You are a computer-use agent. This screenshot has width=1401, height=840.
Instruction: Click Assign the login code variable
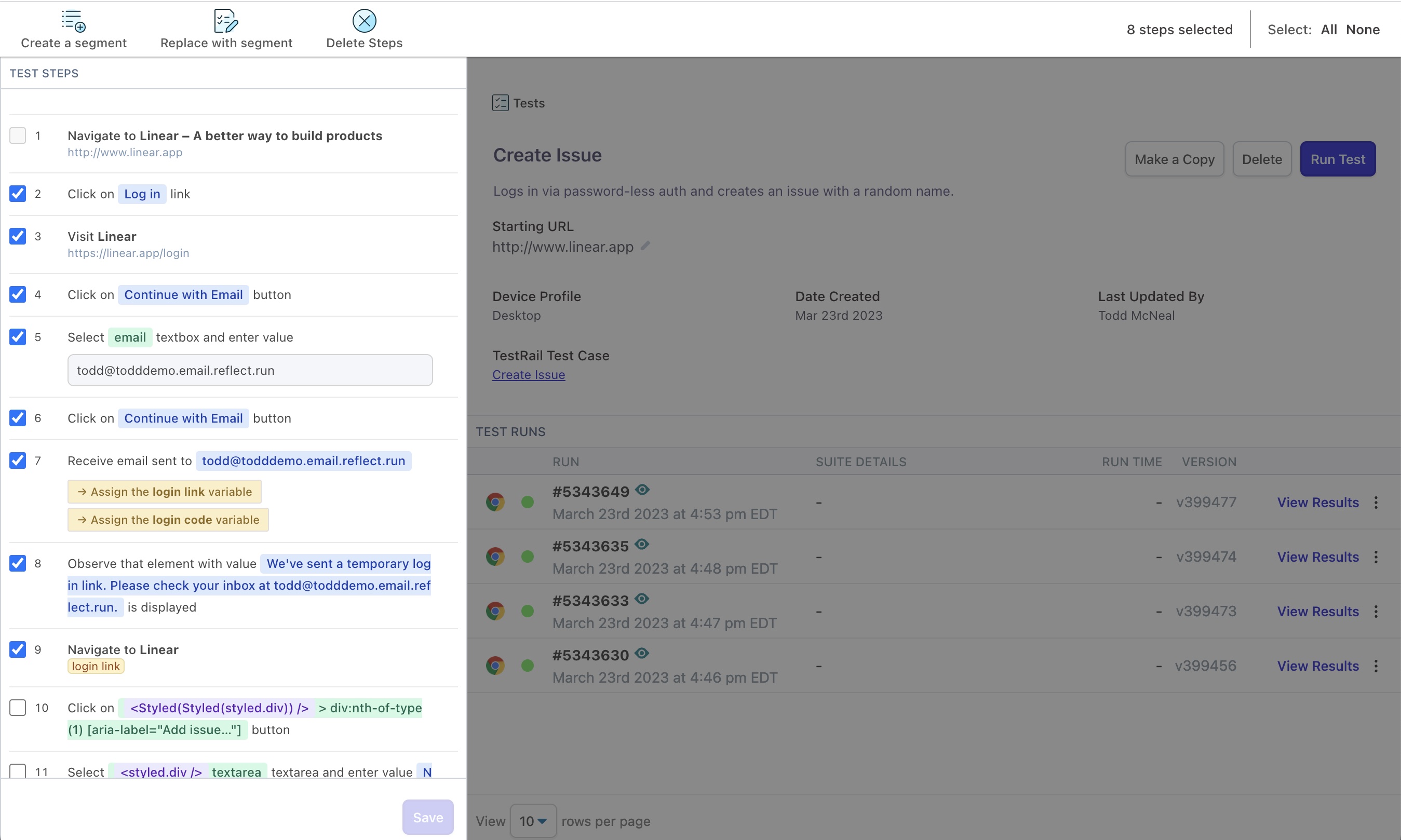[x=168, y=520]
